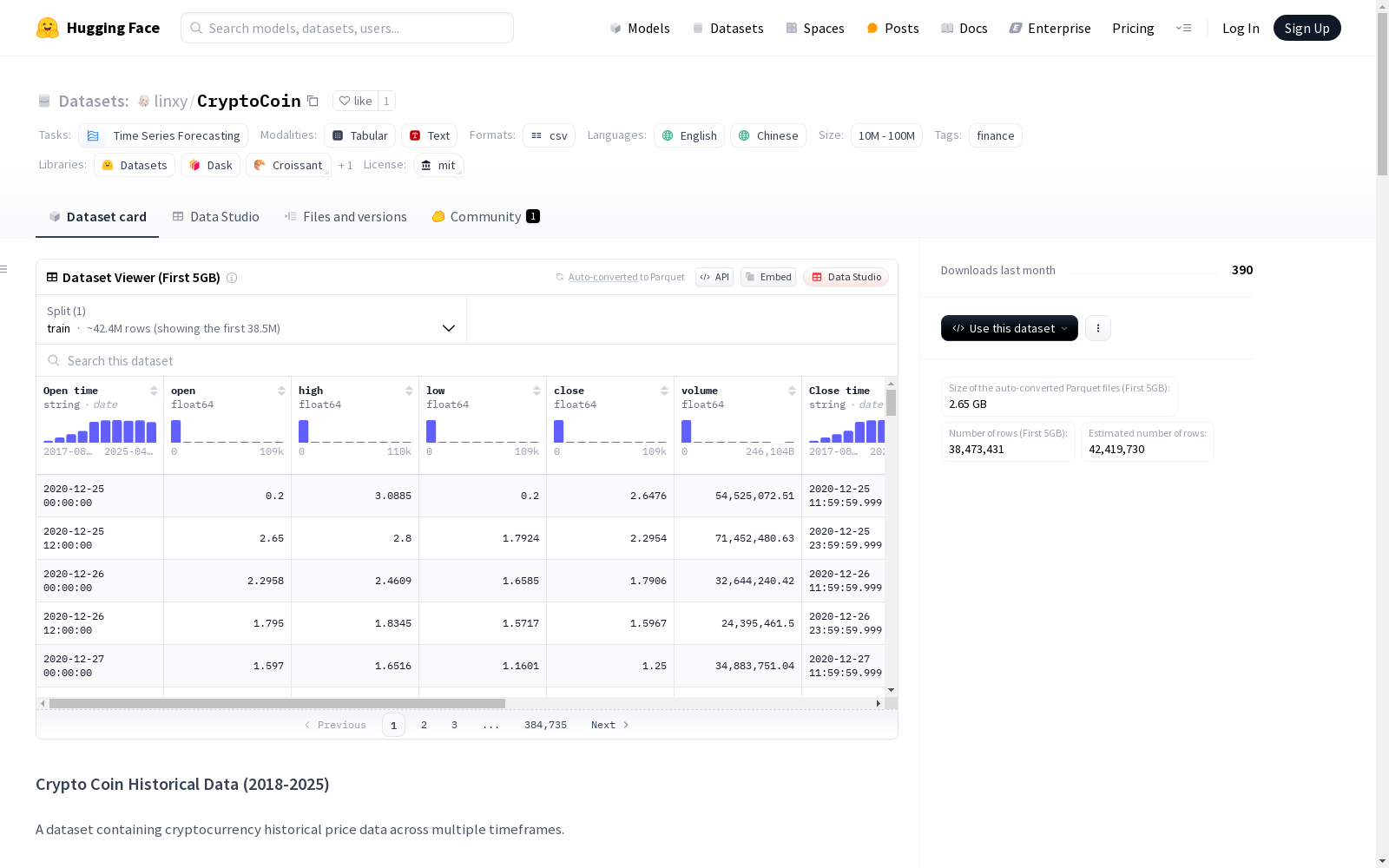
Task: Open Posts in the top navigation
Action: pyautogui.click(x=892, y=28)
